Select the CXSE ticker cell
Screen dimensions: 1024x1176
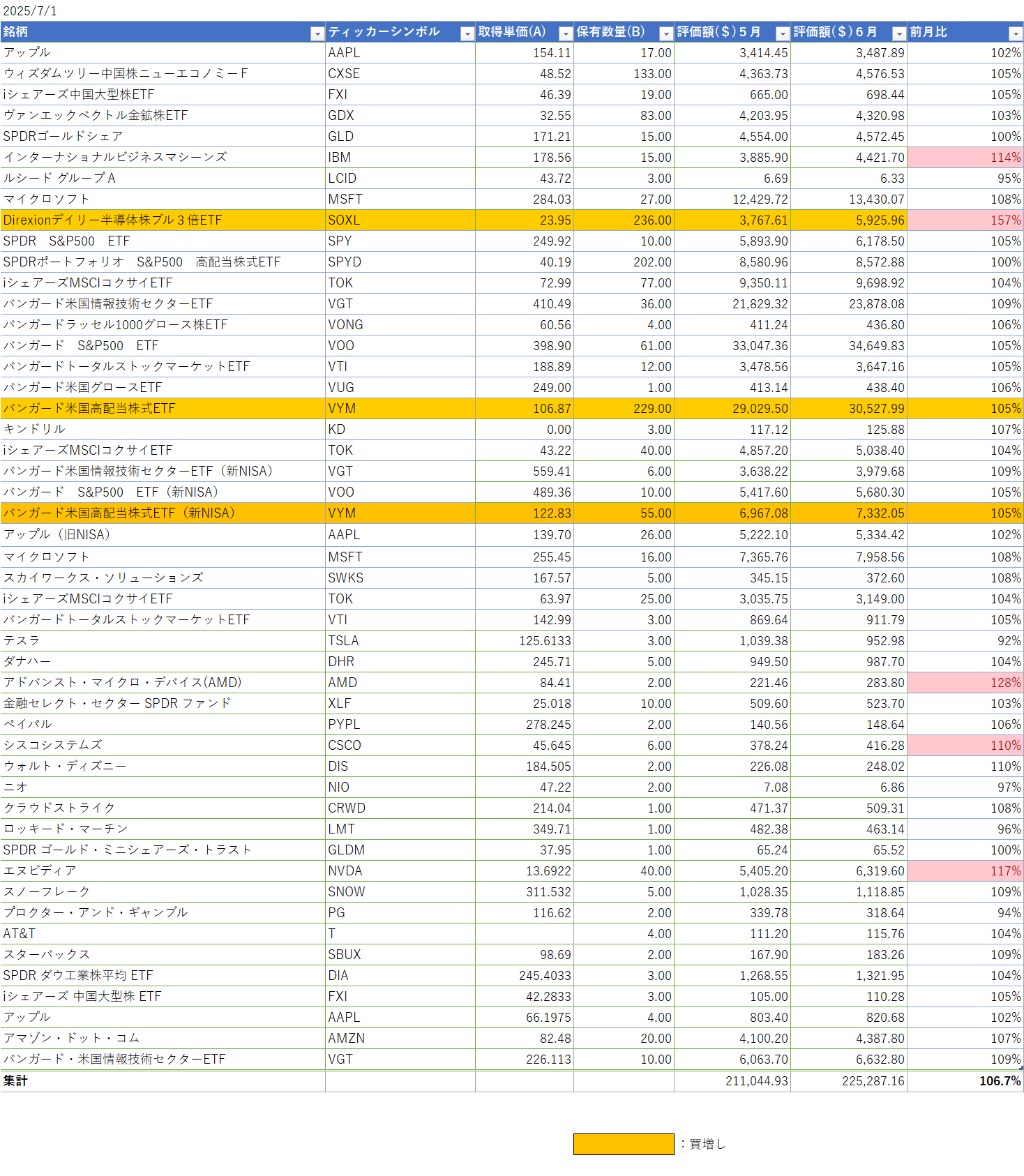400,74
